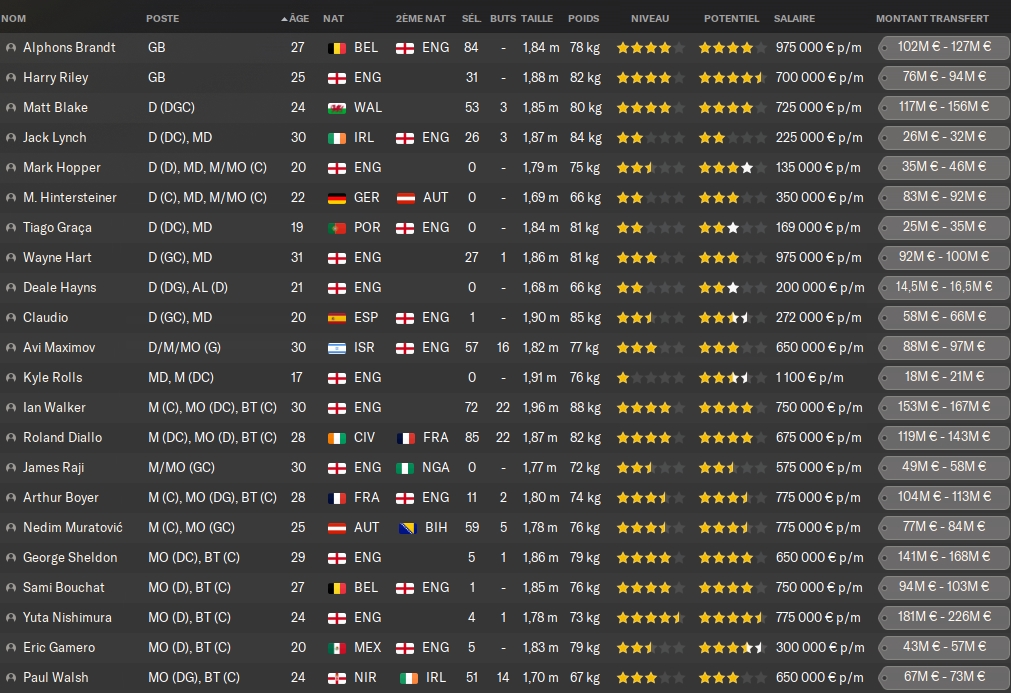The width and height of the screenshot is (1011, 693).
Task: Click the player icon beside Mark Hopper
Action: 10,168
